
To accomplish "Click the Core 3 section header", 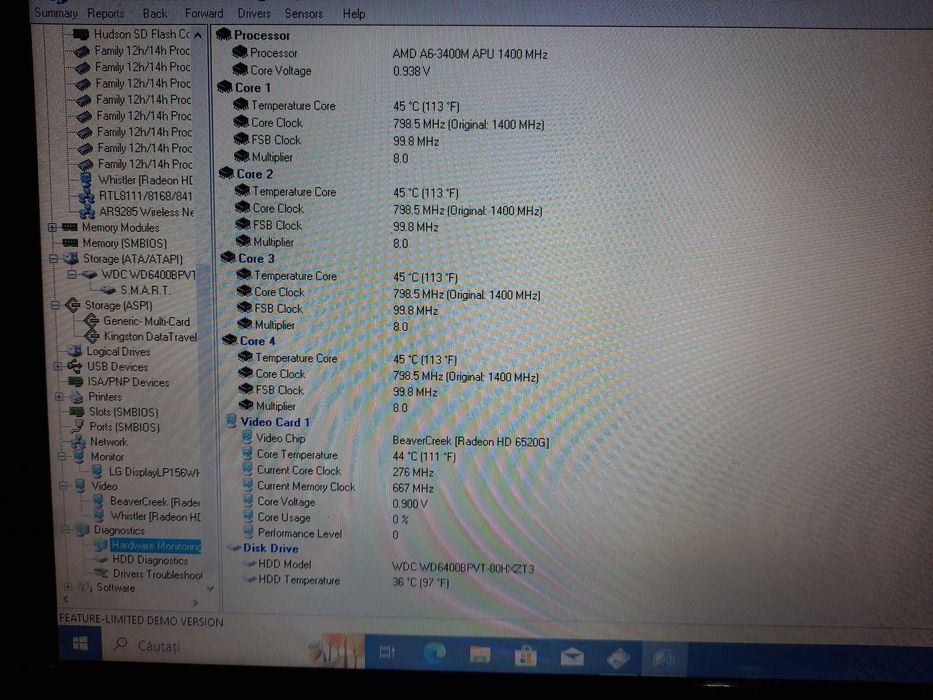I will [x=256, y=258].
